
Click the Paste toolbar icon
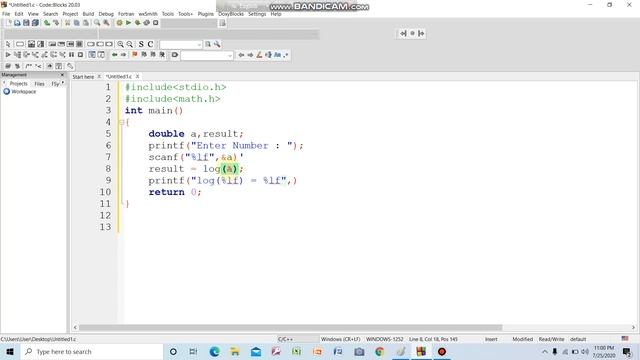(86, 23)
